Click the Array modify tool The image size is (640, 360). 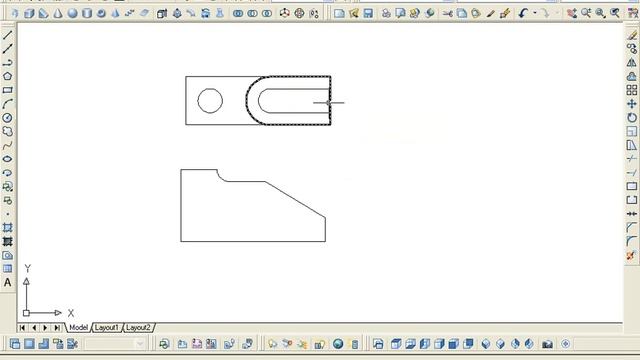(632, 90)
